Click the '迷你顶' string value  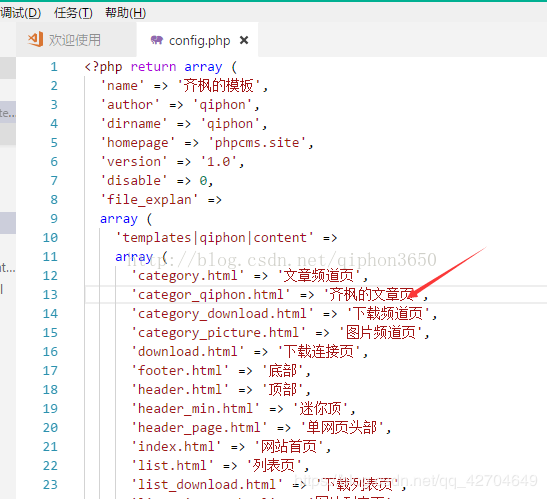(x=320, y=409)
